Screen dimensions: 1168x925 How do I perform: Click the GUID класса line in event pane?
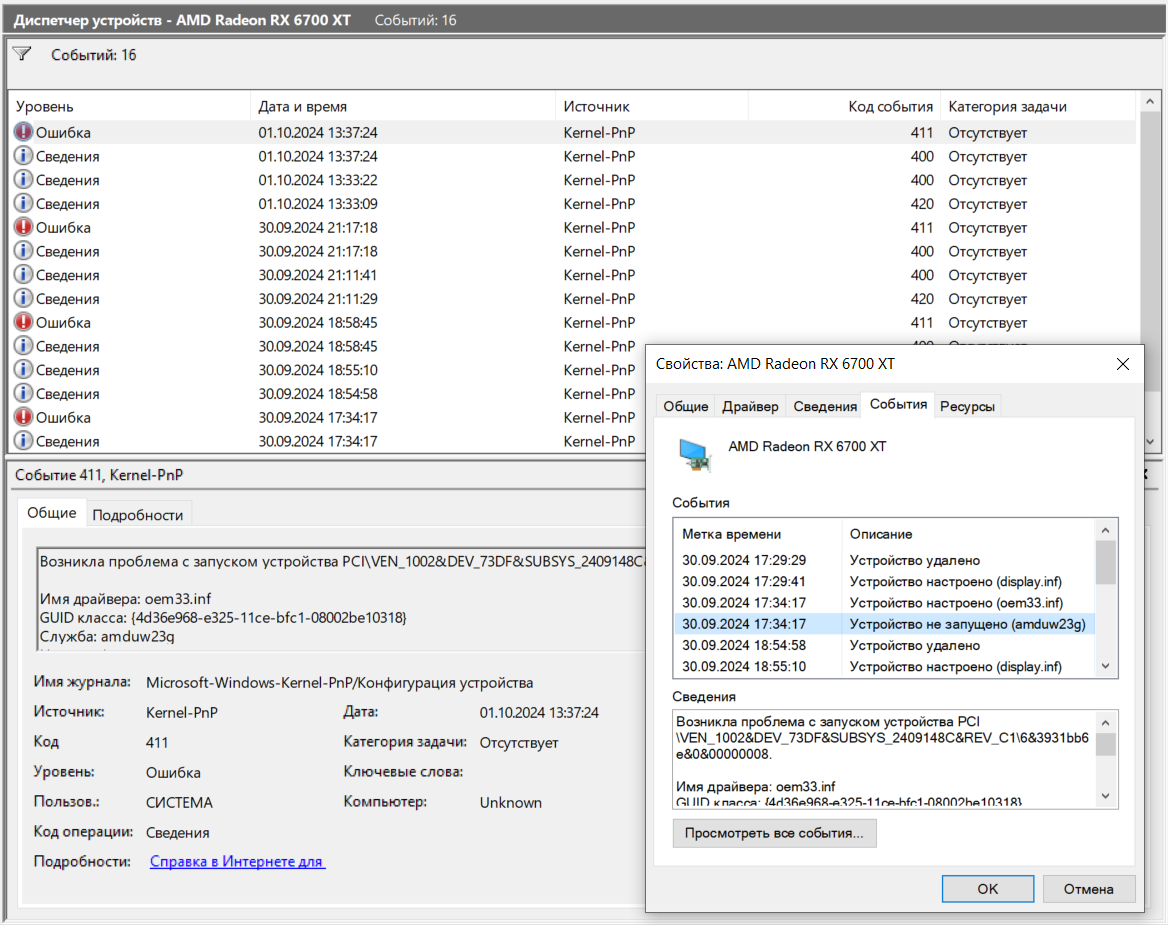point(223,617)
